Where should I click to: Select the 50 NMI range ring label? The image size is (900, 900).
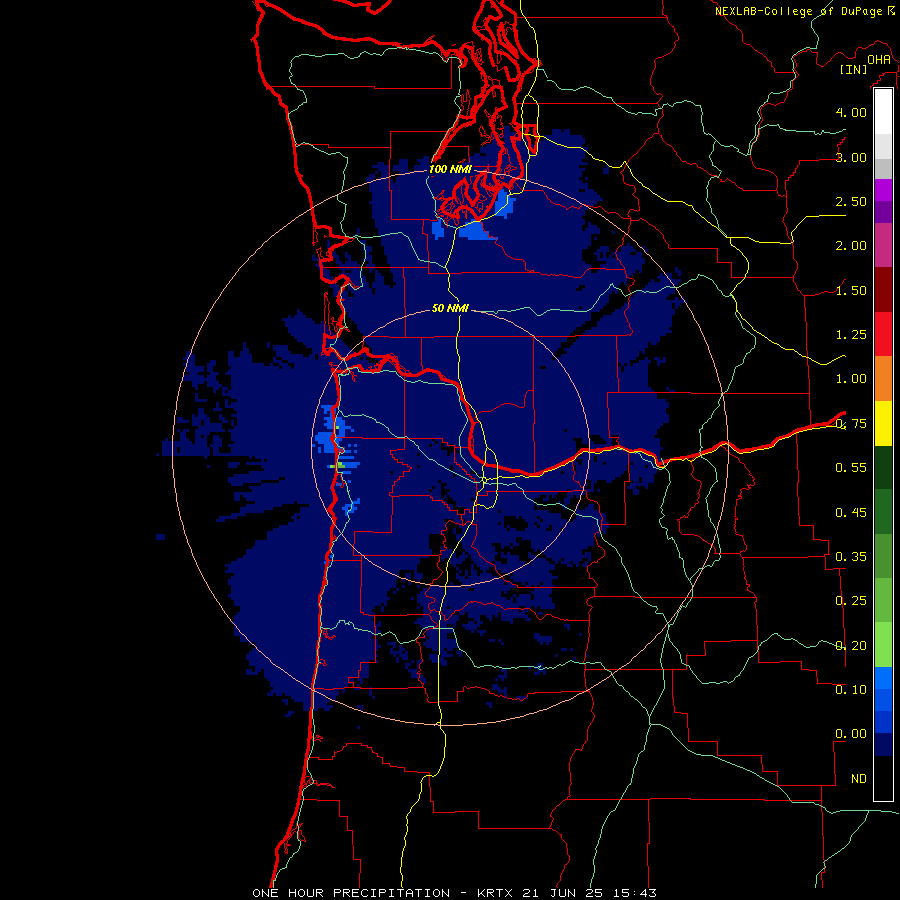450,308
